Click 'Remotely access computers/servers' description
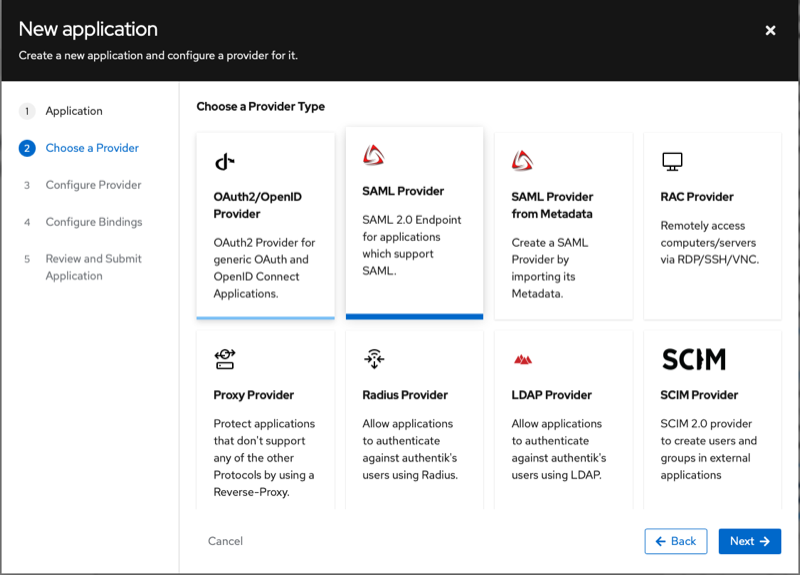The height and width of the screenshot is (575, 800). click(x=710, y=242)
